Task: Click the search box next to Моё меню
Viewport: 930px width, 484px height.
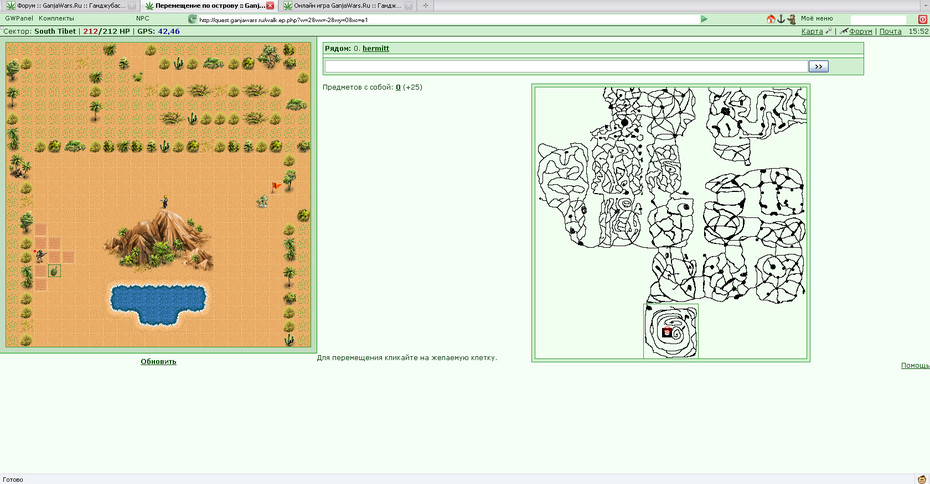Action: point(878,20)
